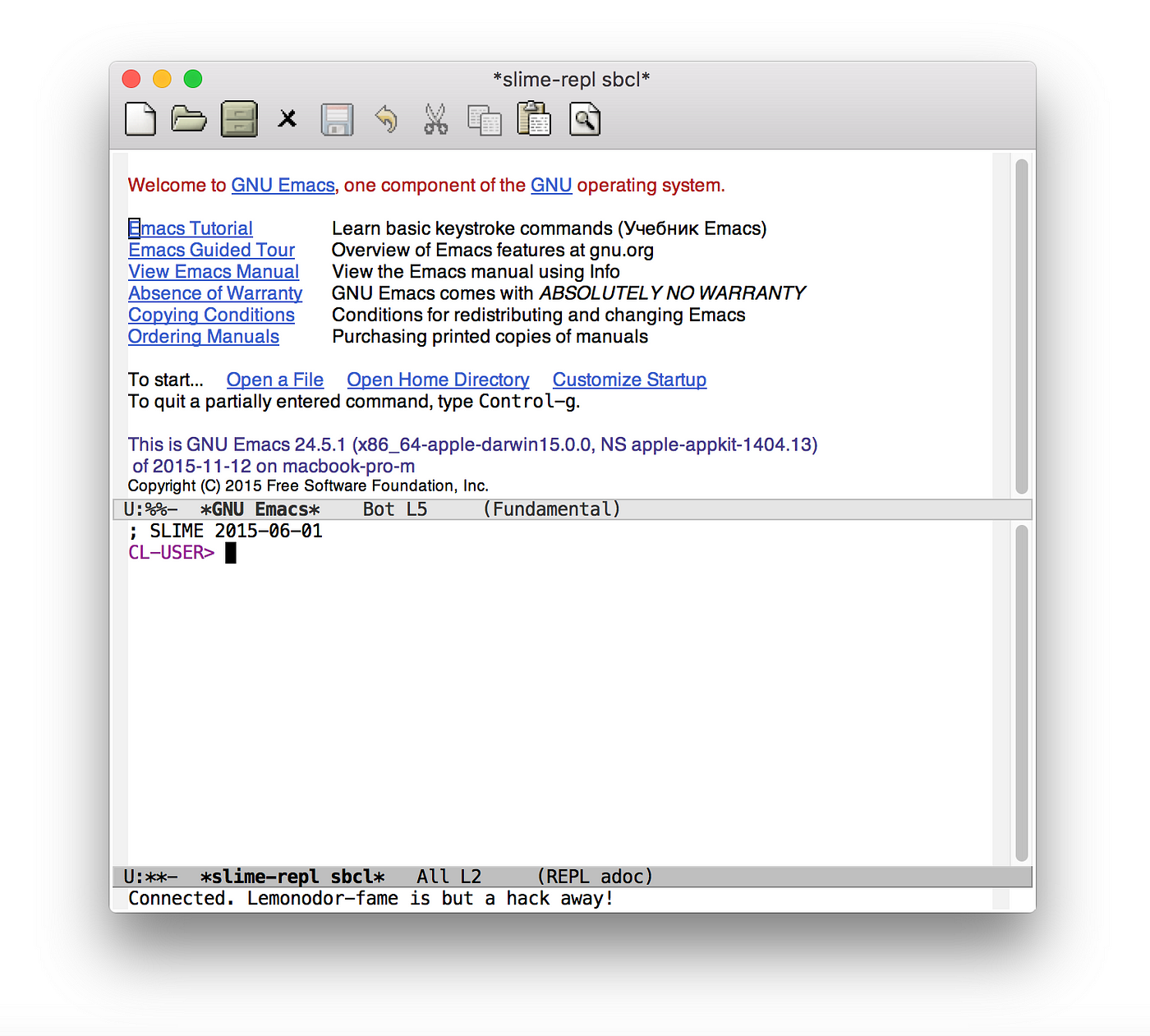Minimize window with the yellow button
Image resolution: width=1150 pixels, height=1036 pixels.
162,79
